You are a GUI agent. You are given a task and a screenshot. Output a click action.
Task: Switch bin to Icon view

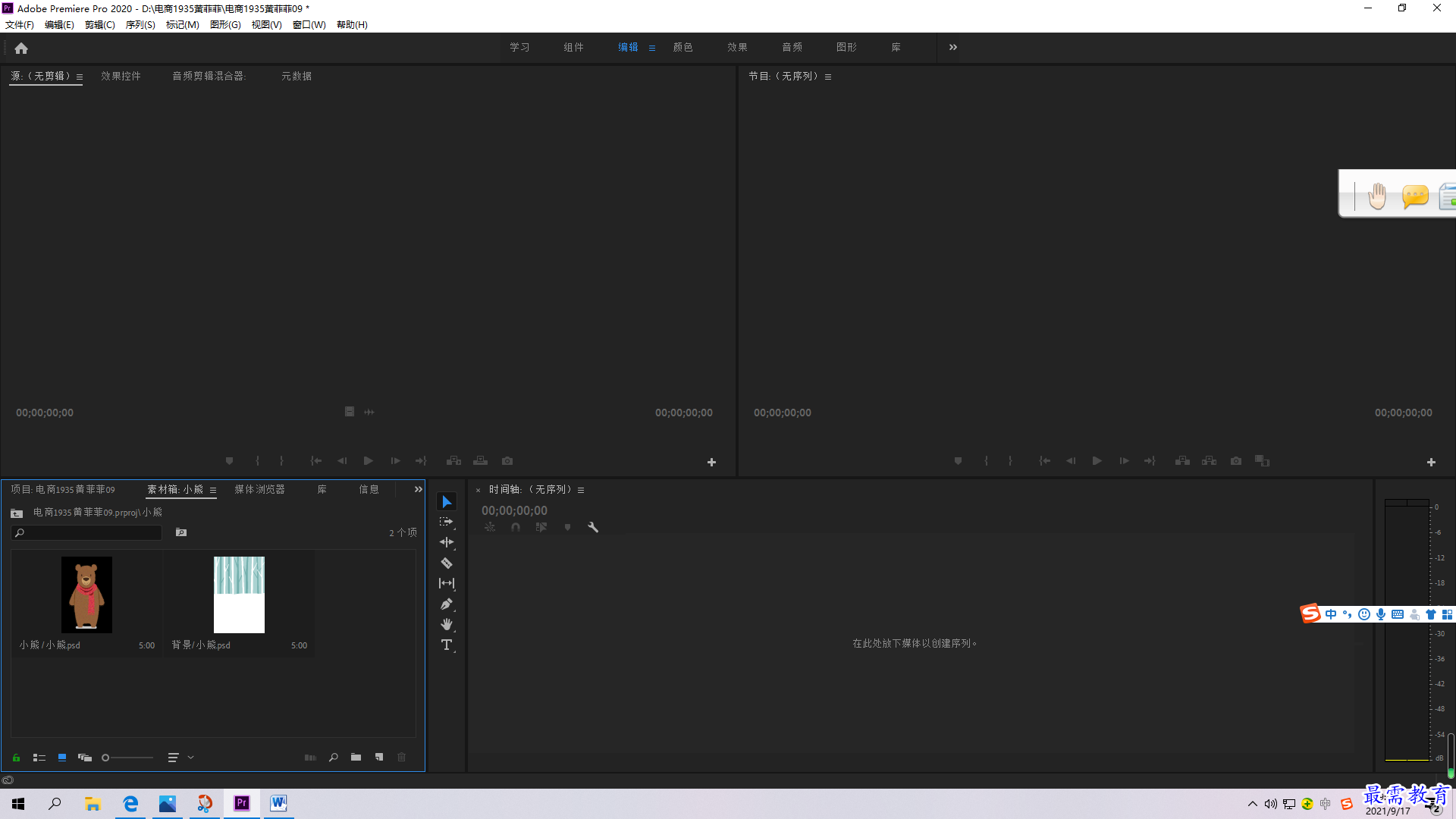pos(62,758)
